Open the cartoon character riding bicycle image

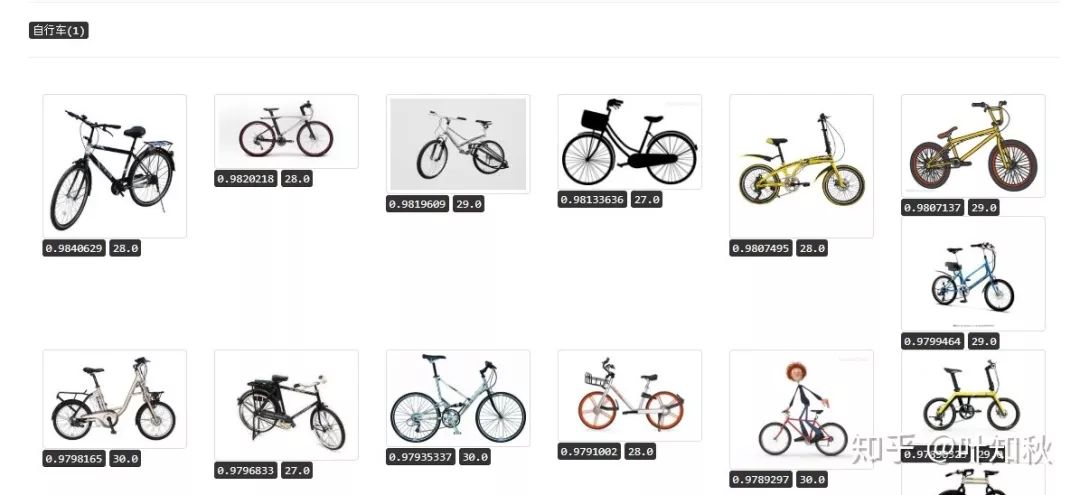point(801,409)
